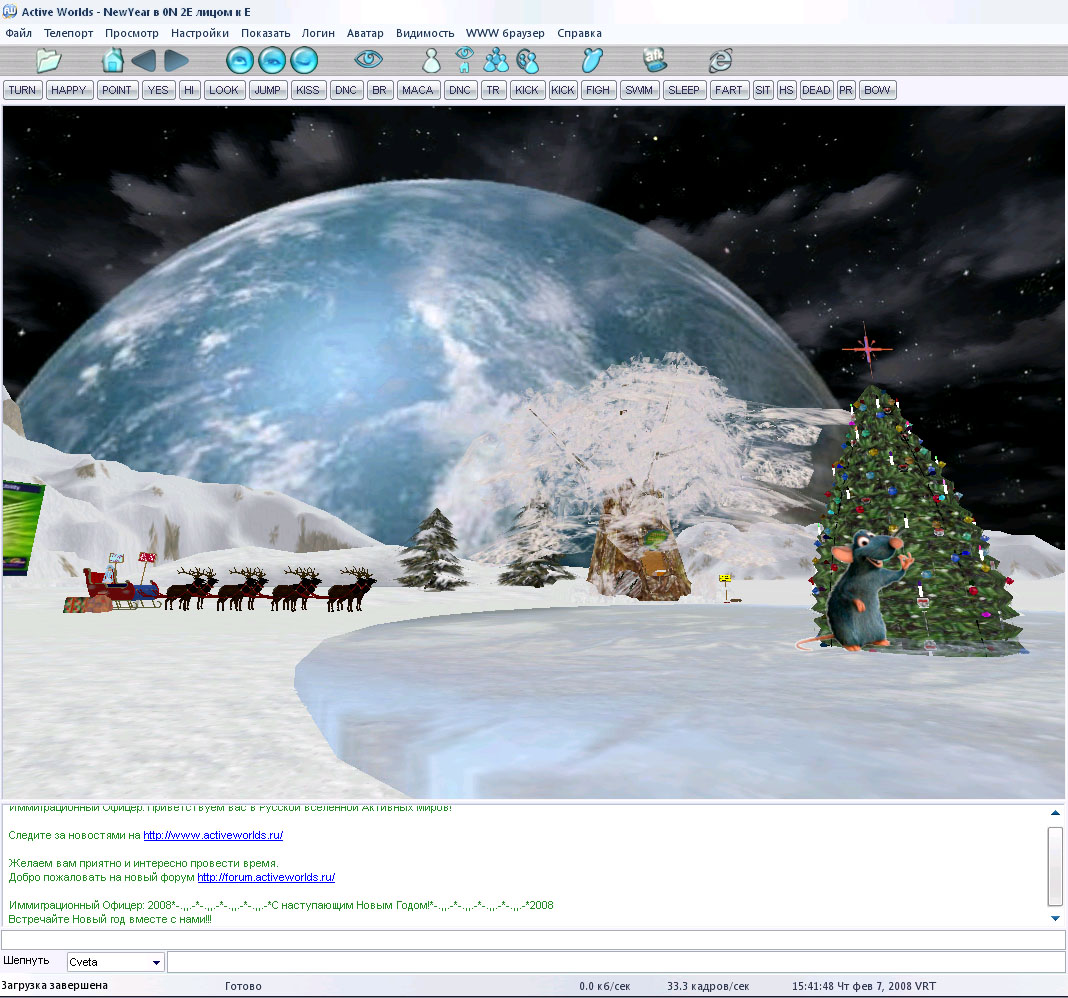Image resolution: width=1068 pixels, height=998 pixels.
Task: Trigger the POINT gesture button
Action: pos(117,90)
